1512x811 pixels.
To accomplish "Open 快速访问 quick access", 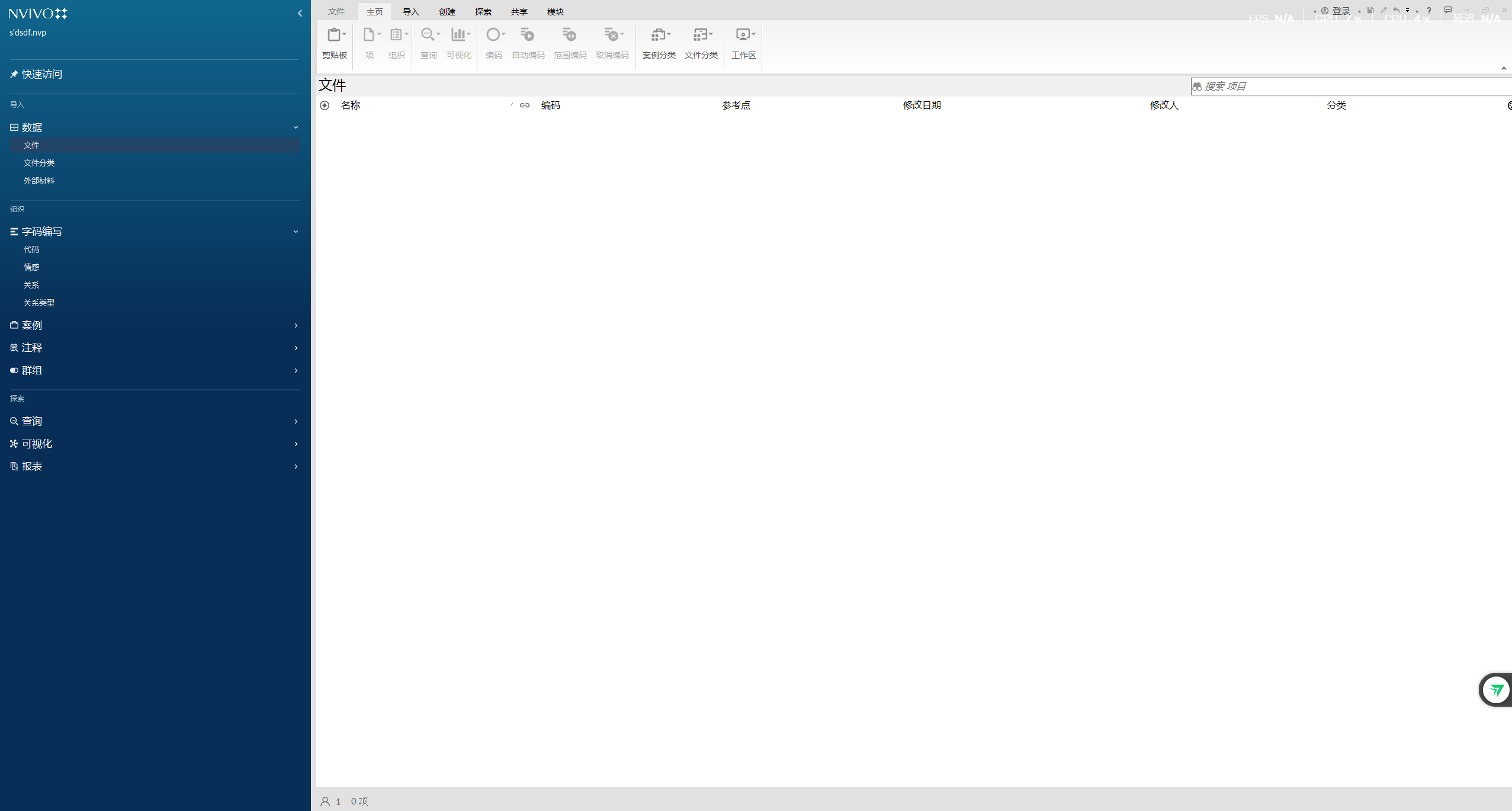I will [x=41, y=74].
